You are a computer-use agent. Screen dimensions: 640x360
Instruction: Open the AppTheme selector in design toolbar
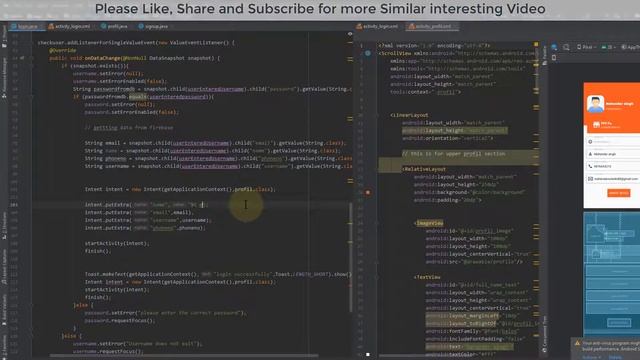(x=630, y=47)
